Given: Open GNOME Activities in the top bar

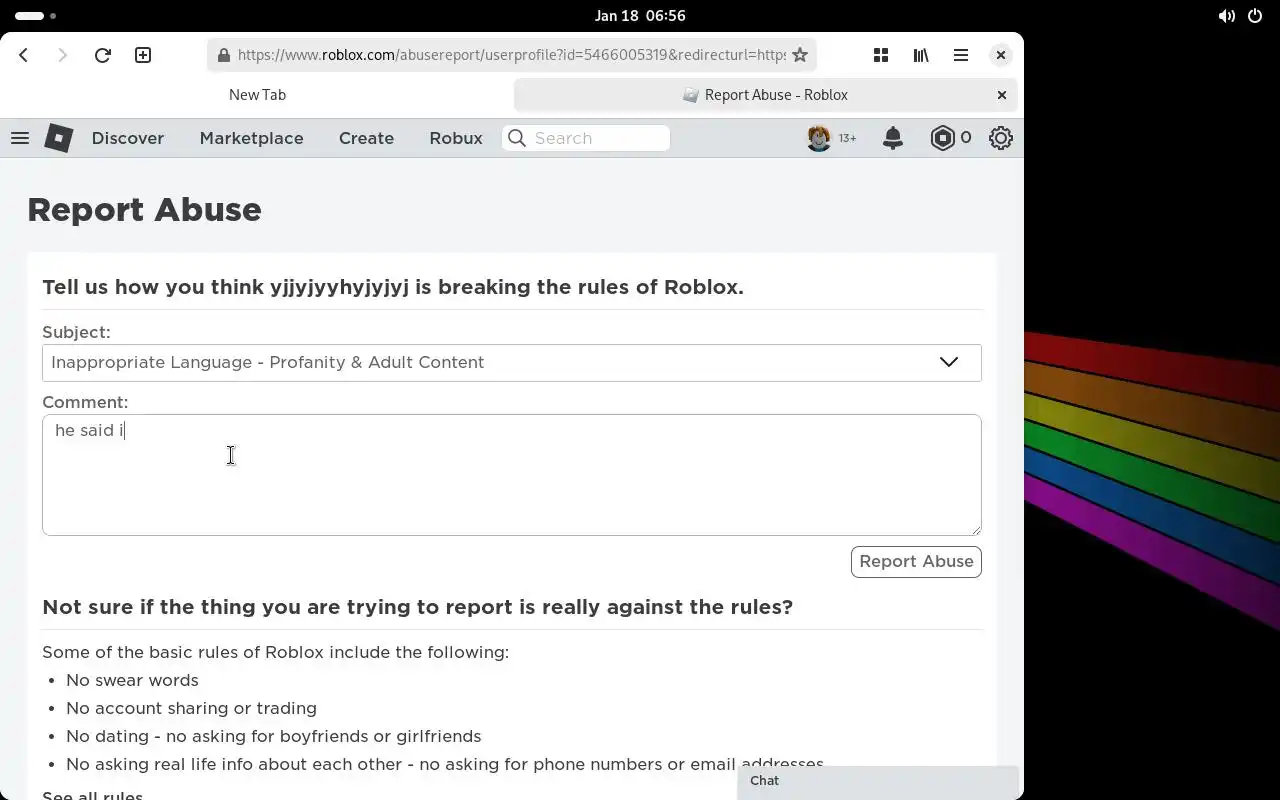Looking at the screenshot, I should [36, 16].
